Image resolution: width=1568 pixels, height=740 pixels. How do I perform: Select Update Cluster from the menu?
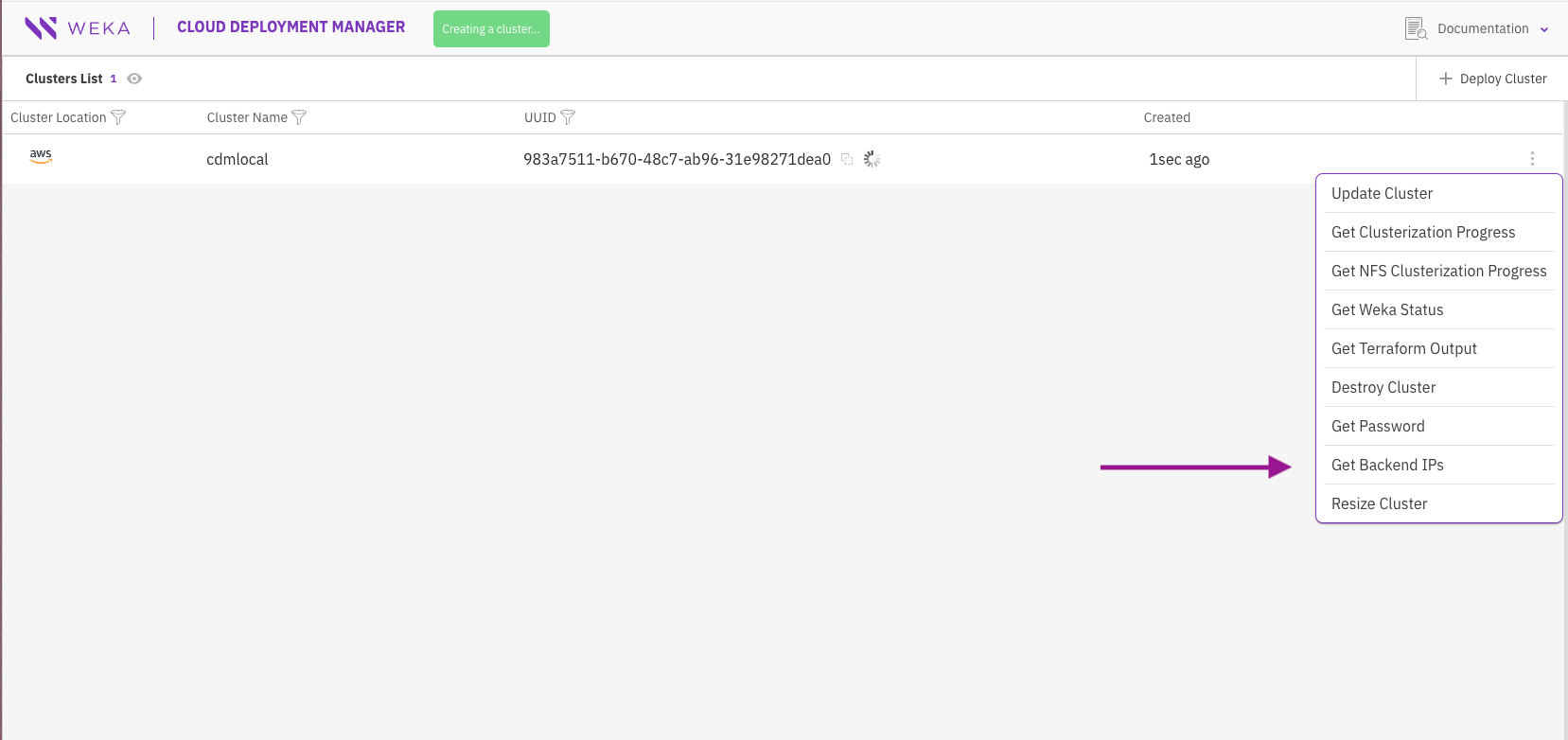click(x=1382, y=193)
